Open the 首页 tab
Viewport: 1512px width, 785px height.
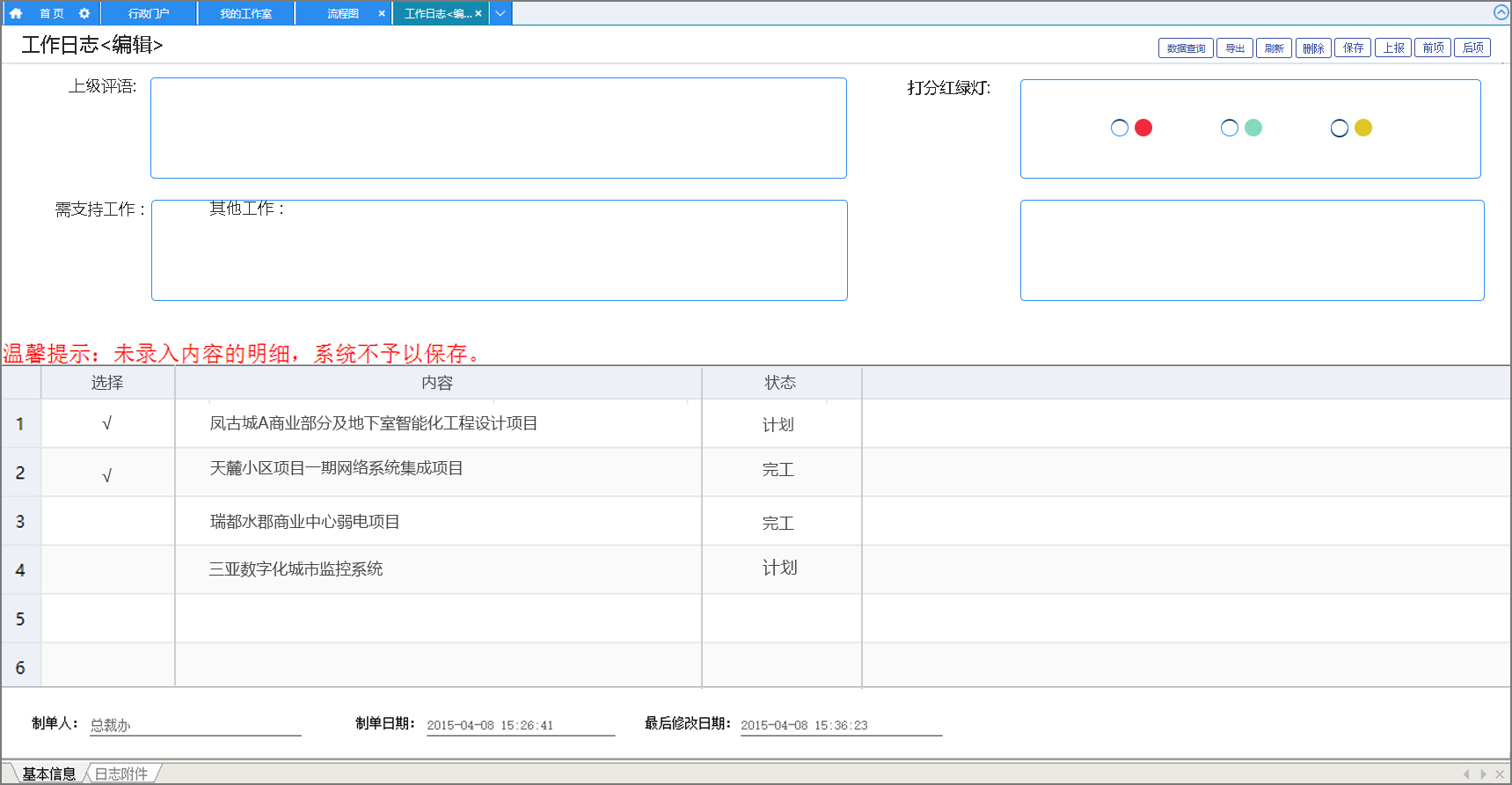pos(52,13)
